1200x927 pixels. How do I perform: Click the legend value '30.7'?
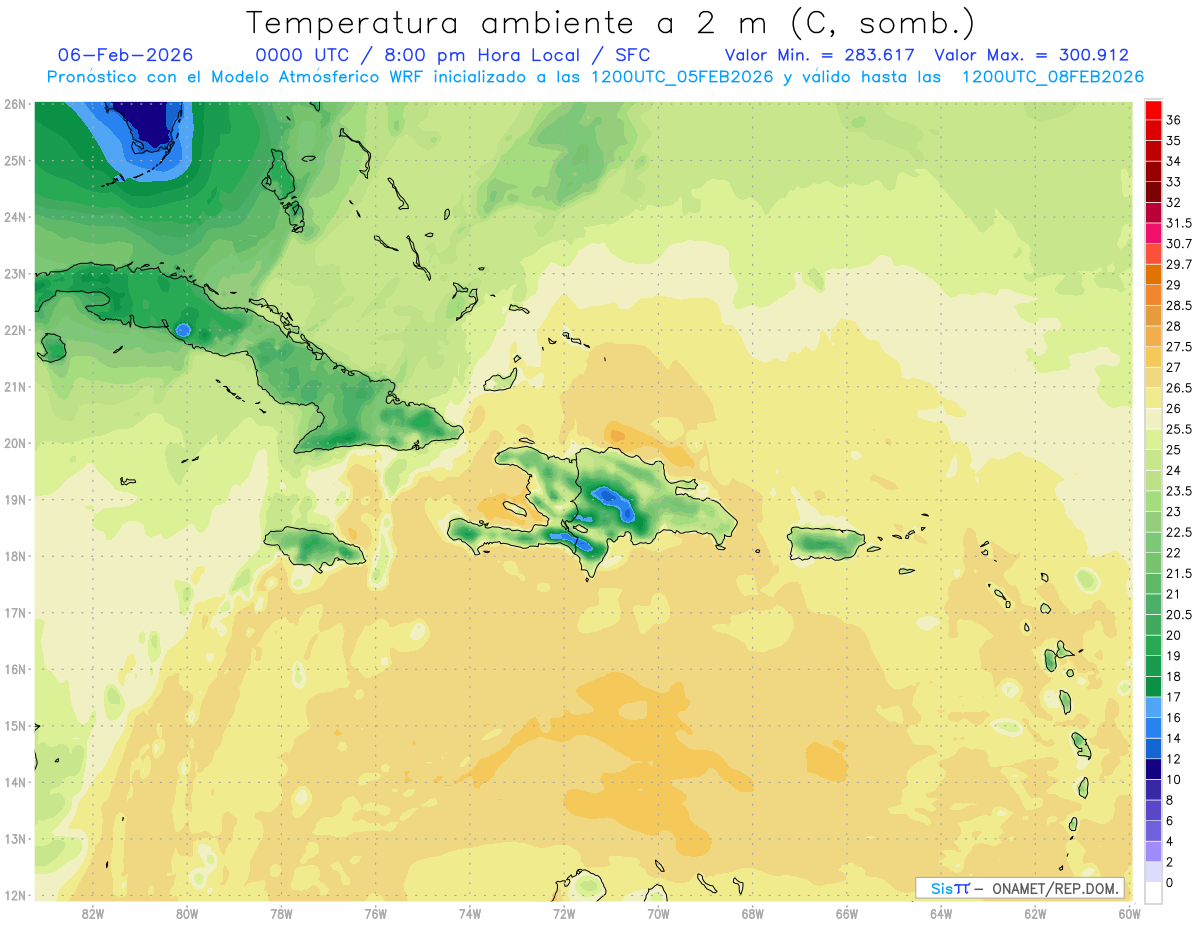tap(1179, 244)
